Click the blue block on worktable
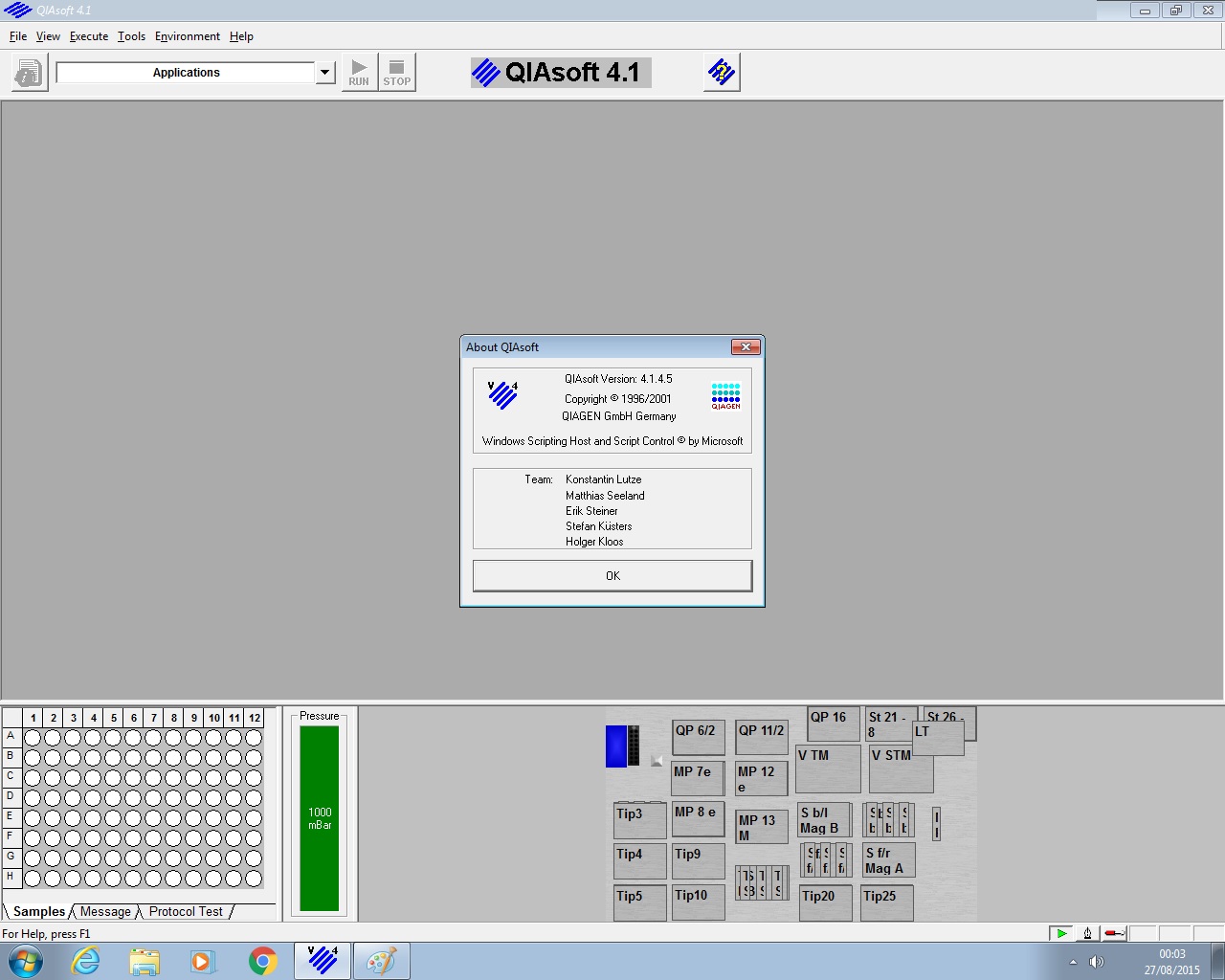1225x980 pixels. click(615, 746)
